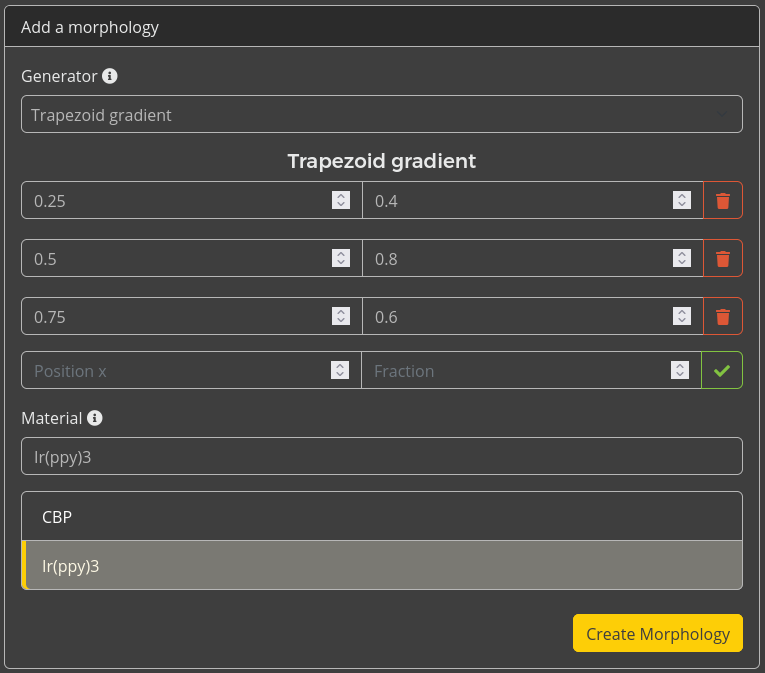This screenshot has width=765, height=673.
Task: Select Ir(ppy)3 from the material list
Action: [381, 566]
